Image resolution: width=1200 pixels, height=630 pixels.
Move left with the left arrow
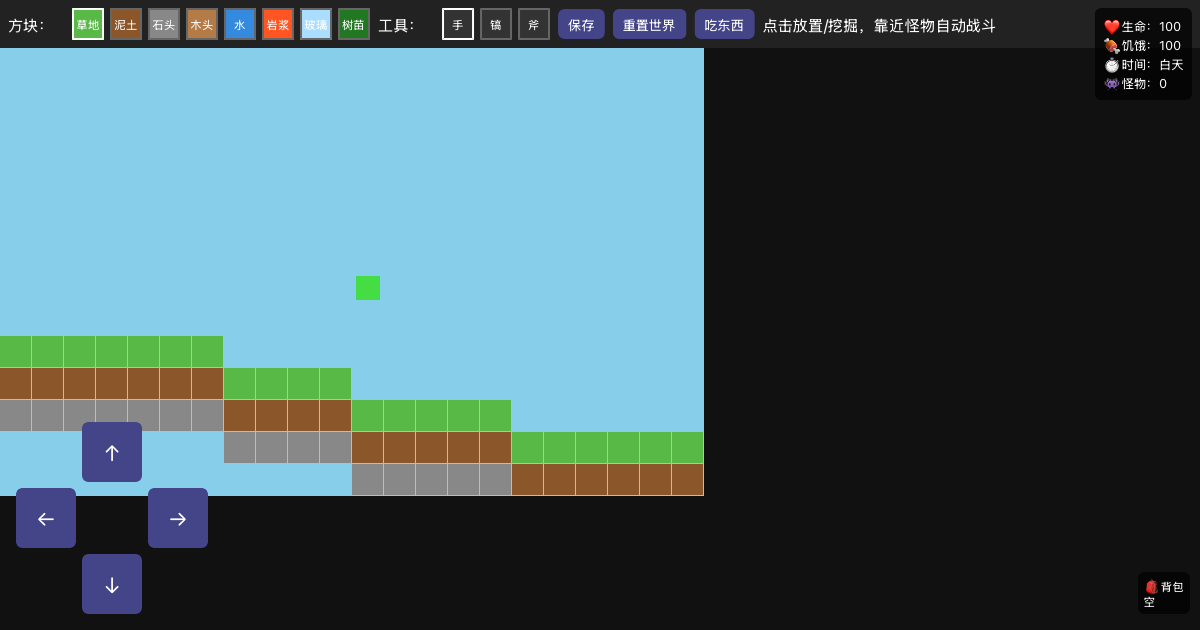point(46,518)
